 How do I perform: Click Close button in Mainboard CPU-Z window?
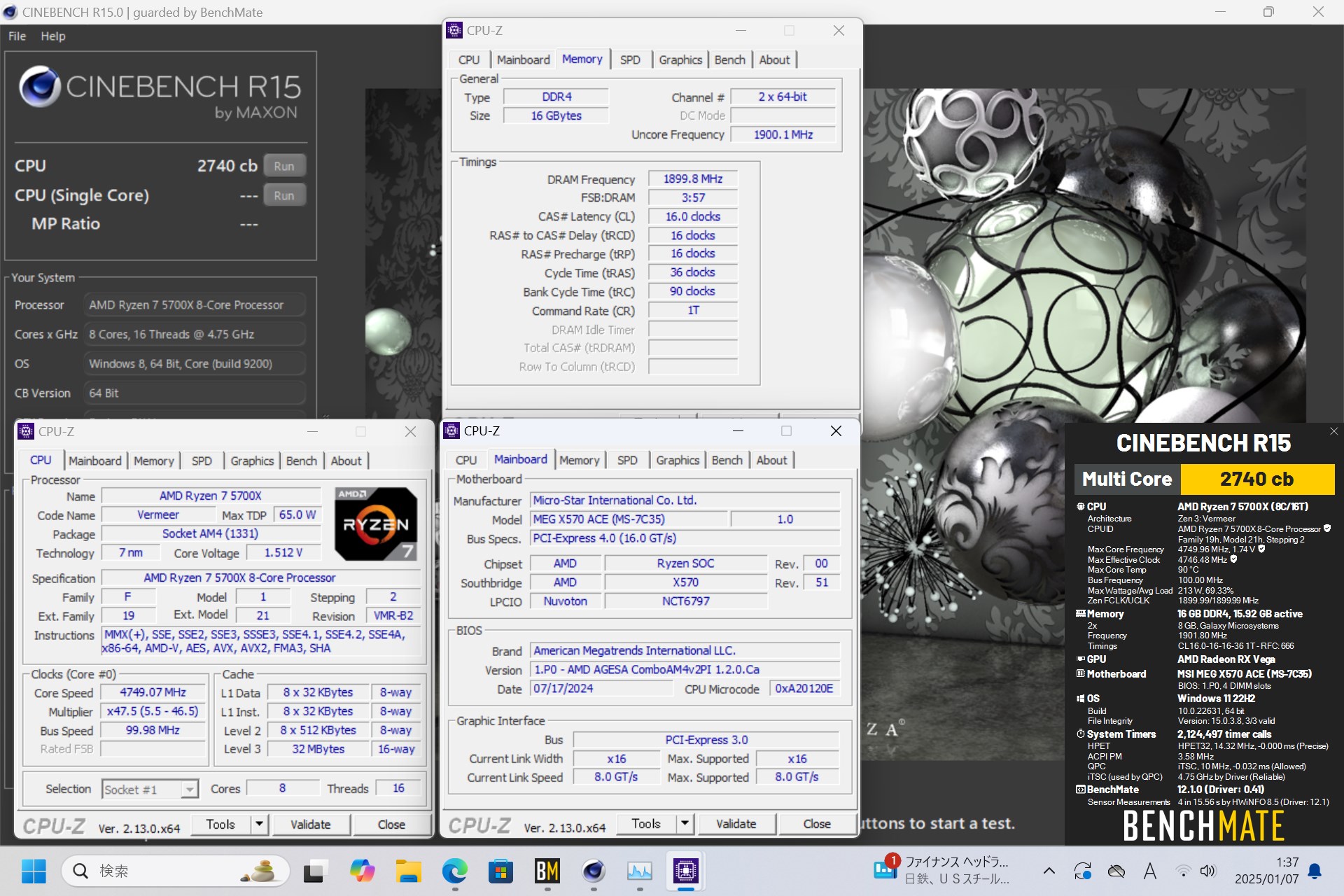coord(817,824)
